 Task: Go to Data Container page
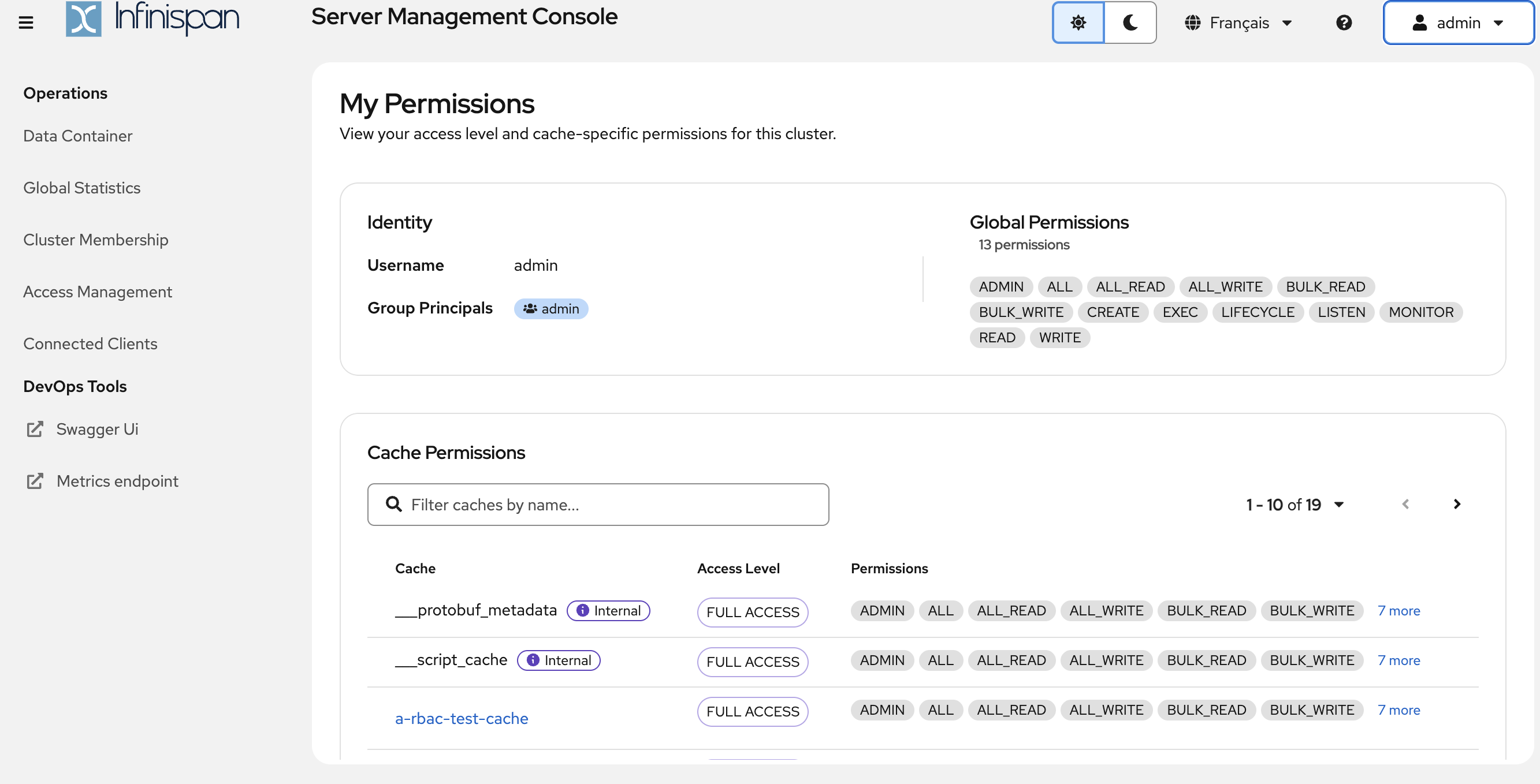(78, 136)
